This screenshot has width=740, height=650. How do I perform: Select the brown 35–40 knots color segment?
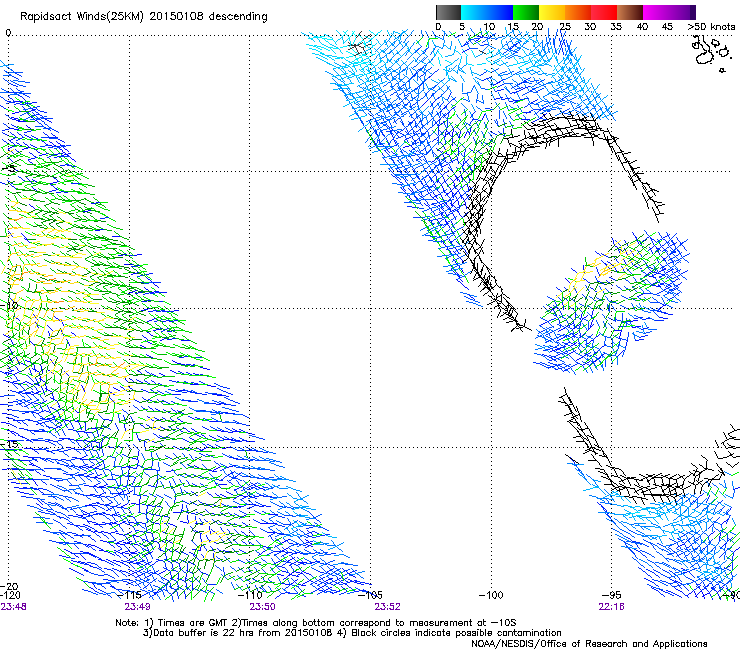(x=630, y=12)
